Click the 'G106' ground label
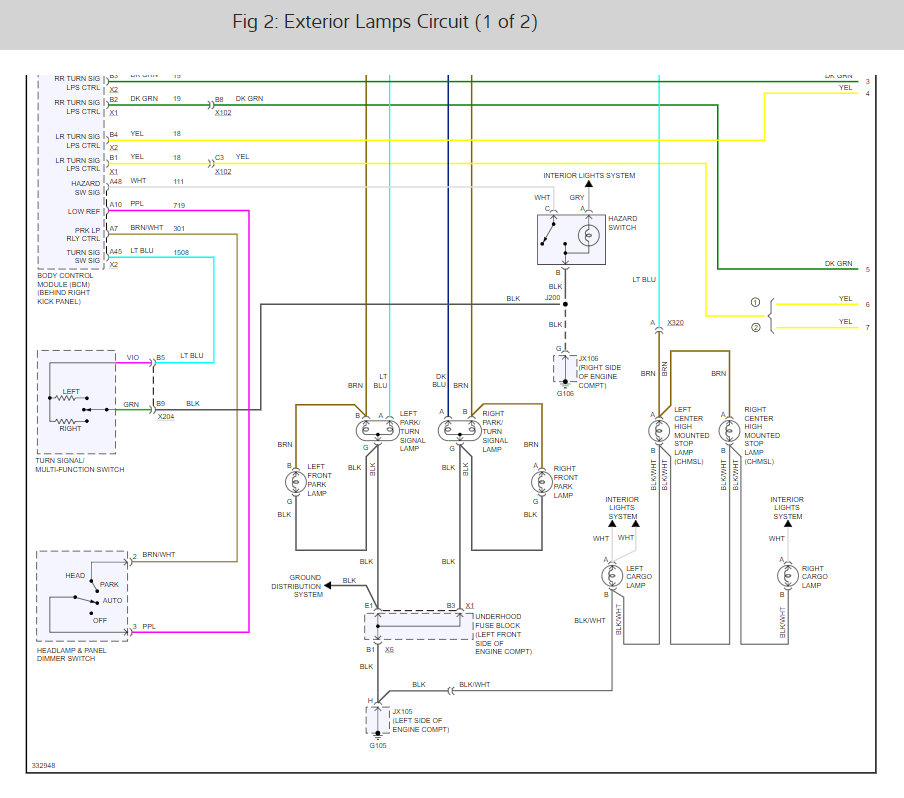This screenshot has width=904, height=798. (x=565, y=393)
